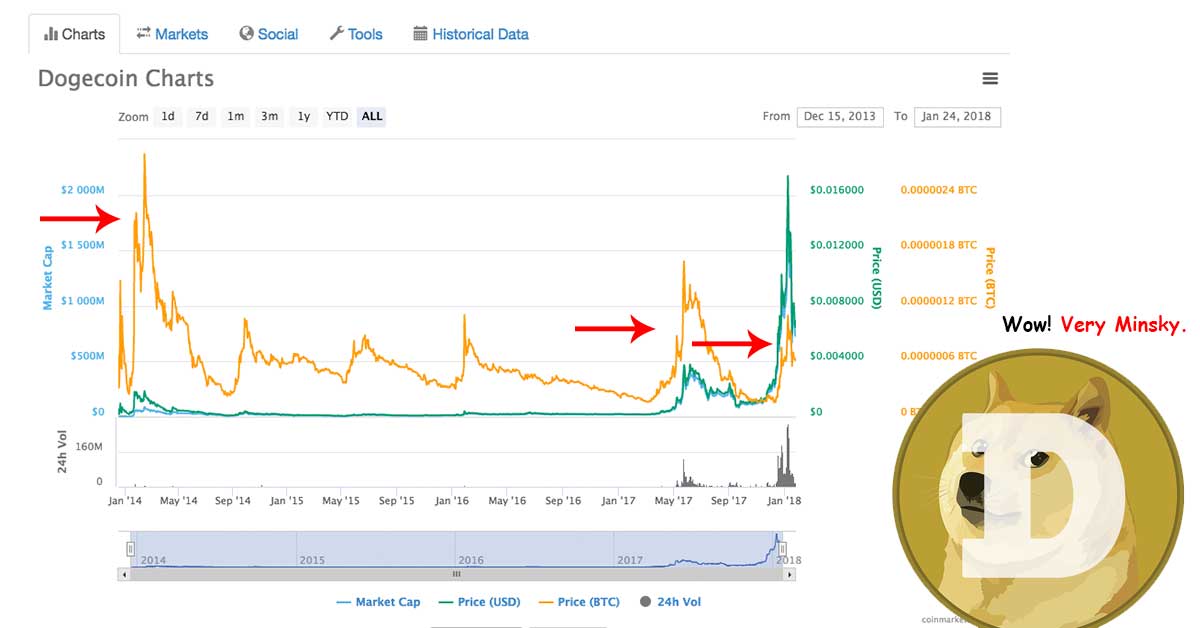The height and width of the screenshot is (628, 1200).
Task: Switch to the Markets tab
Action: click(x=172, y=34)
